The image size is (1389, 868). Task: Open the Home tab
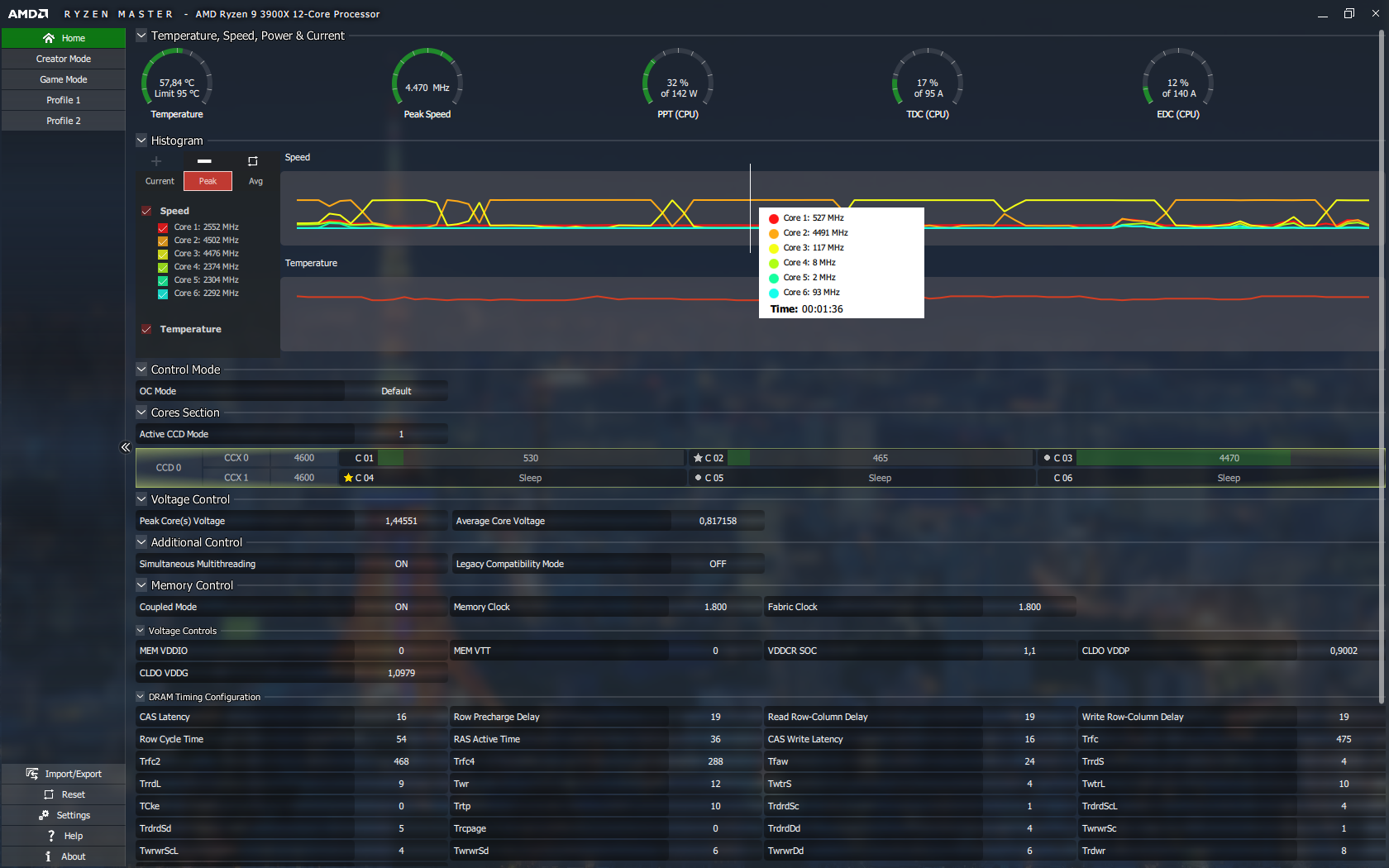tap(64, 38)
